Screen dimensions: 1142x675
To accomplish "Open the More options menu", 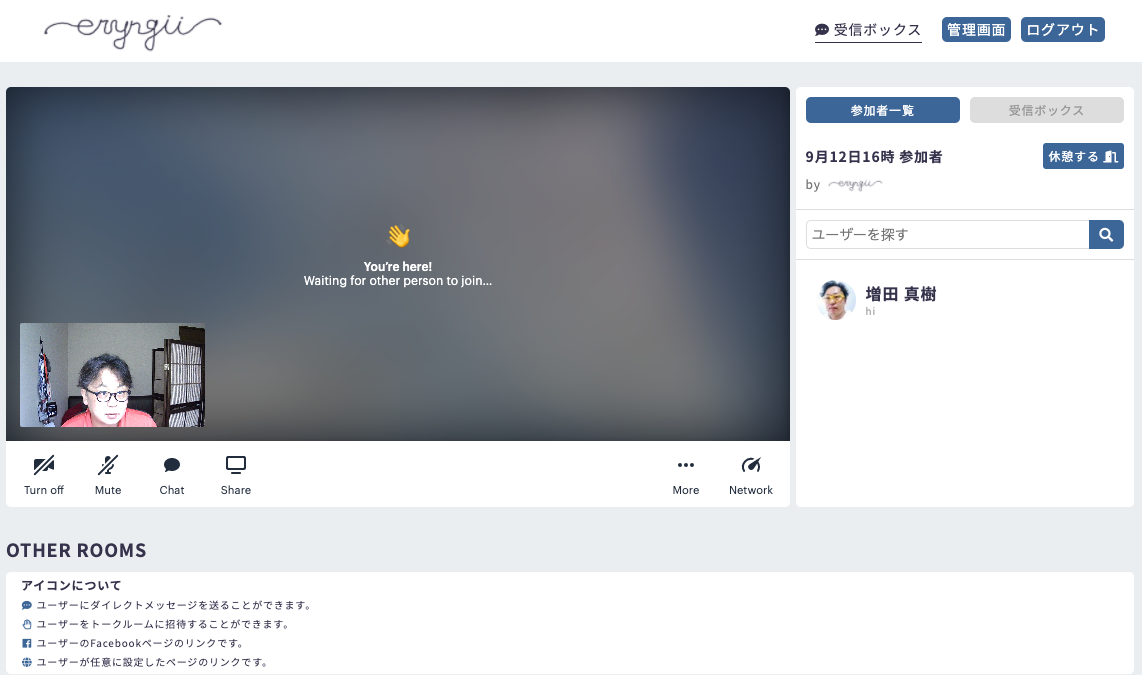I will pyautogui.click(x=686, y=474).
